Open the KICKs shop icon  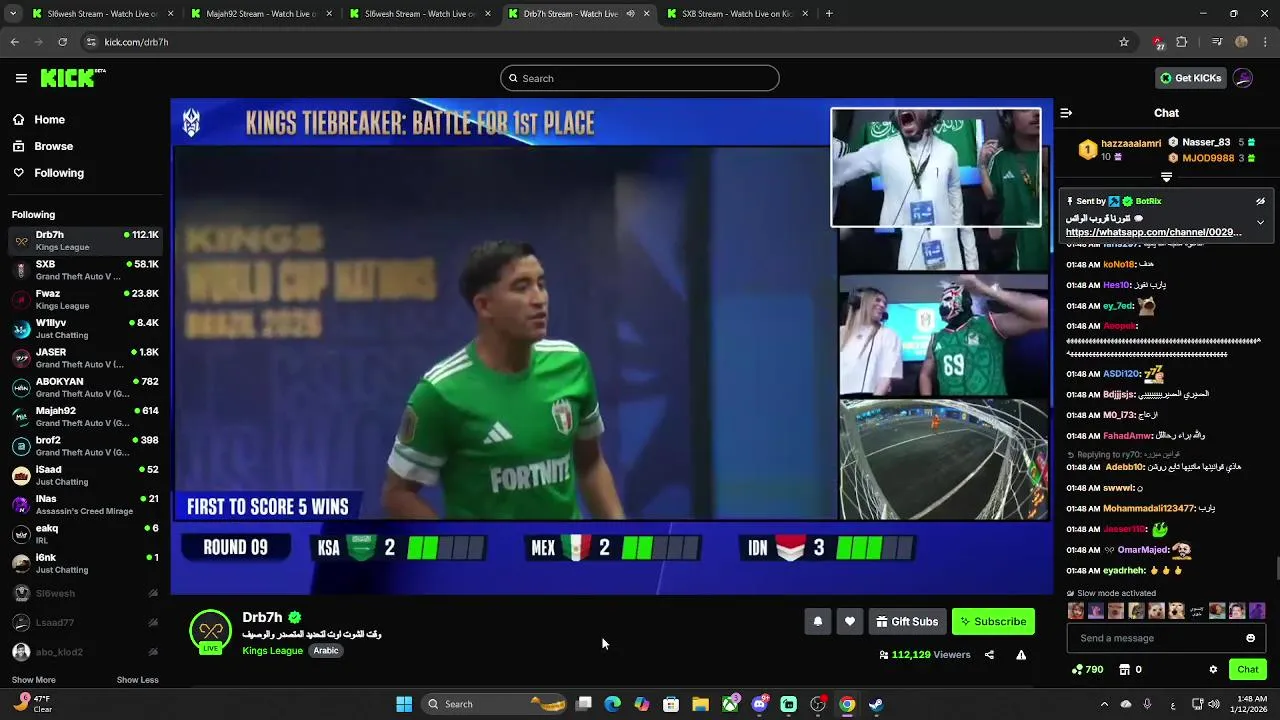(1124, 669)
